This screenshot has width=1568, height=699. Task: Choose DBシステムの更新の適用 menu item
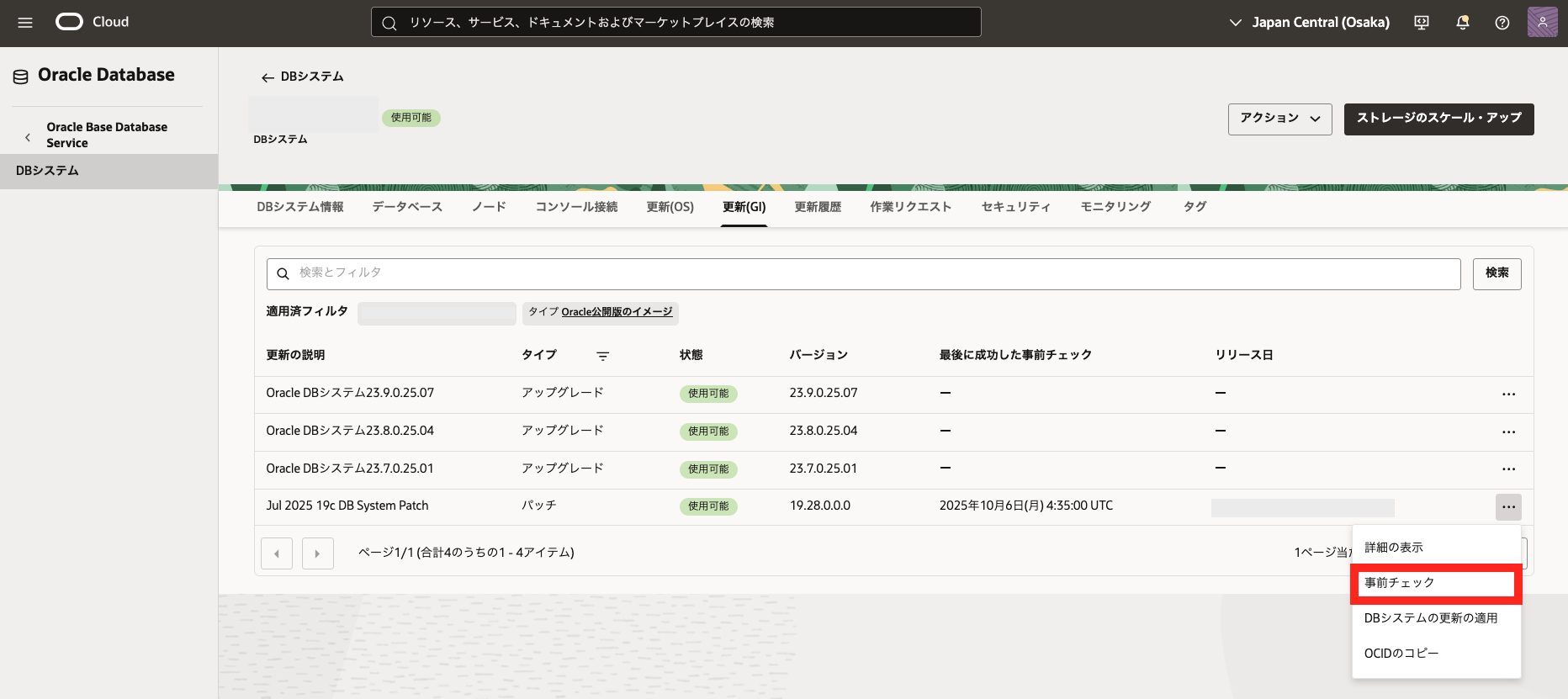[1430, 618]
